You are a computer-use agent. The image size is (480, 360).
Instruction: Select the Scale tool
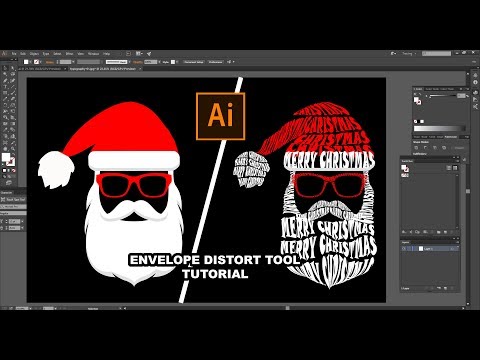[13, 105]
